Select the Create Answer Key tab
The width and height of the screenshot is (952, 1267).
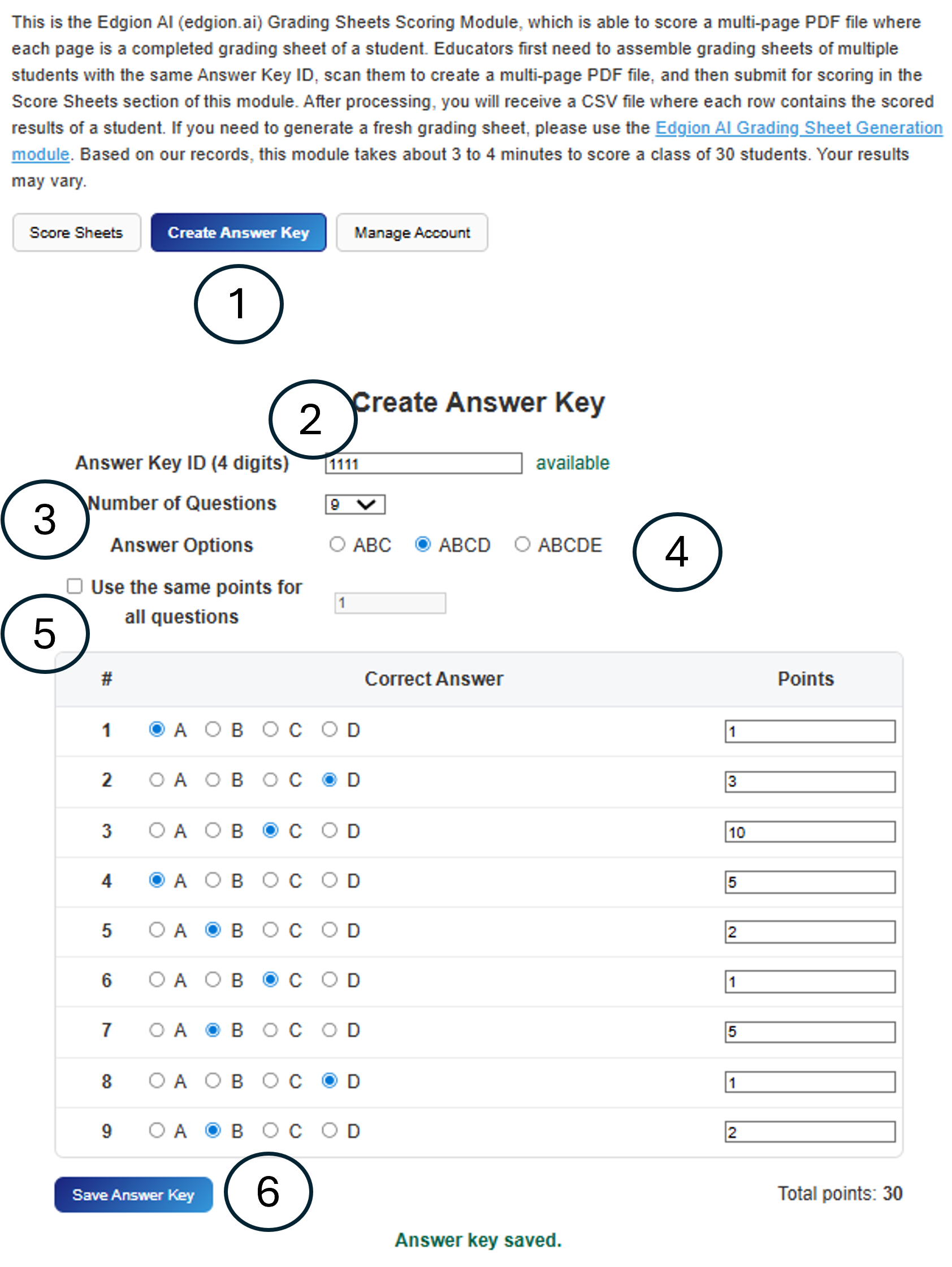click(x=239, y=232)
